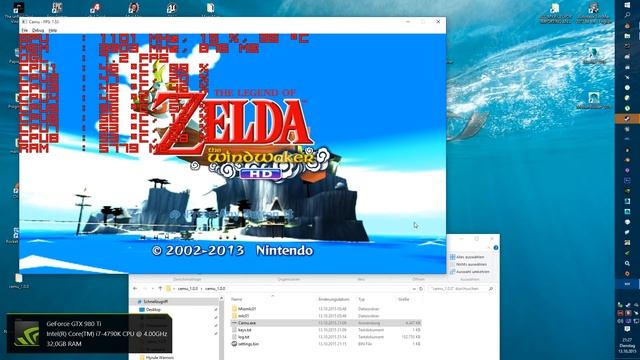Open Explorer help via blue question icon
Viewport: 640px width, 360px height.
click(x=496, y=248)
